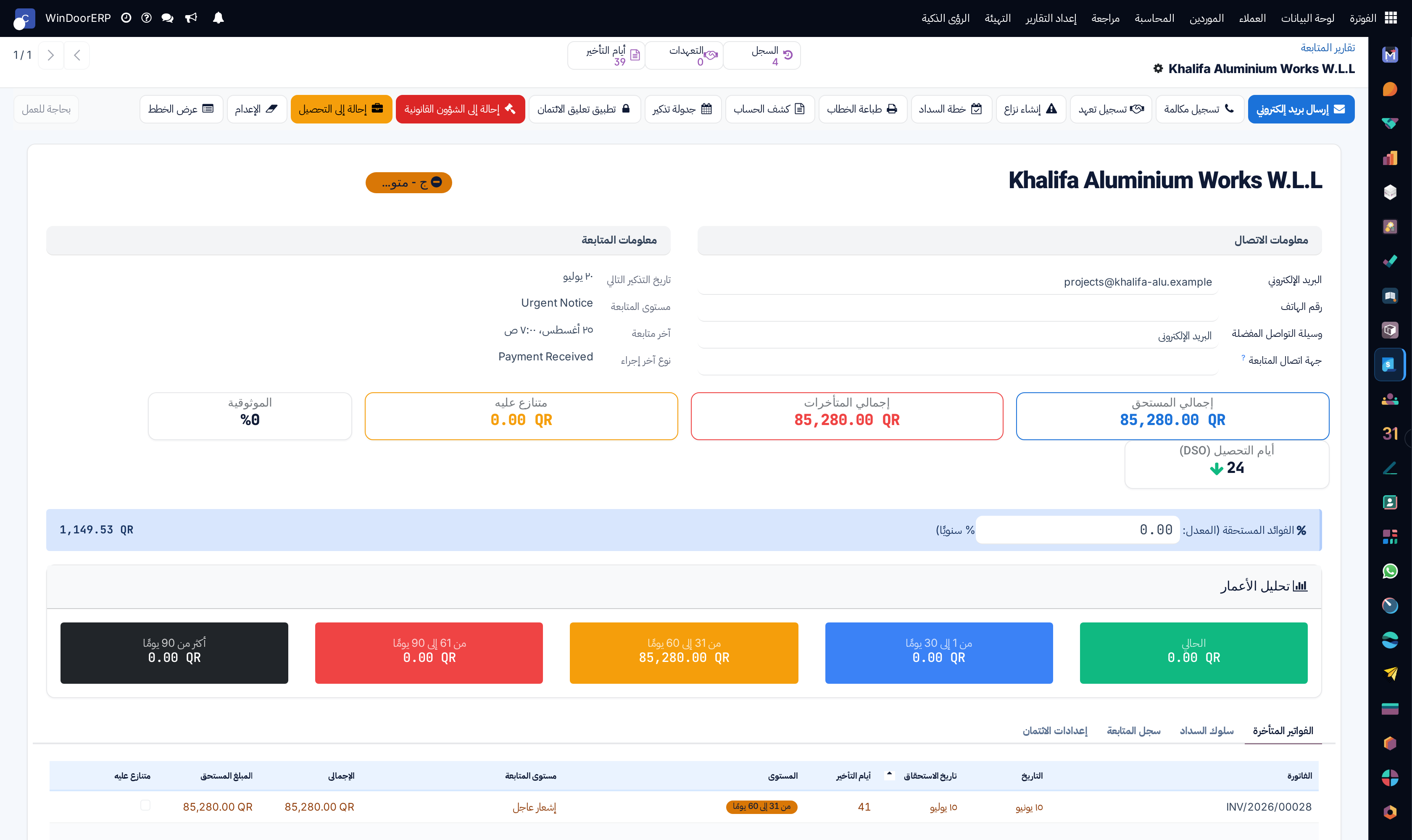
Task: Open the credit card app in sidebar
Action: tap(1390, 708)
